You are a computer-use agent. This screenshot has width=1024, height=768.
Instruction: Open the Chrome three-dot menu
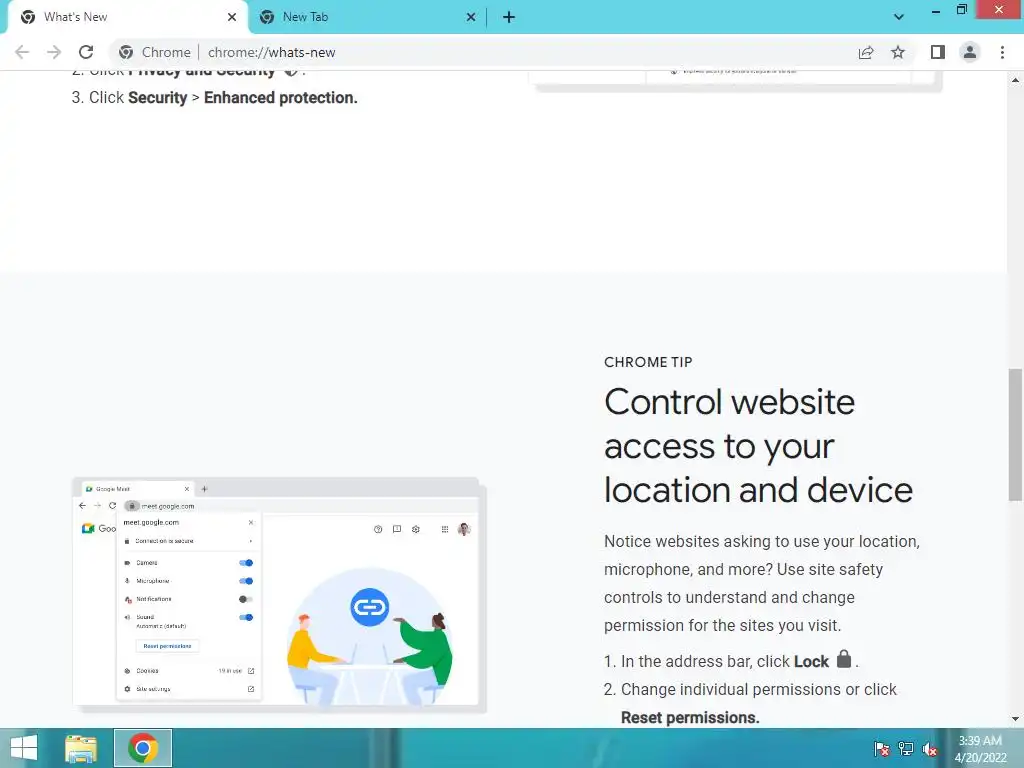[1002, 52]
